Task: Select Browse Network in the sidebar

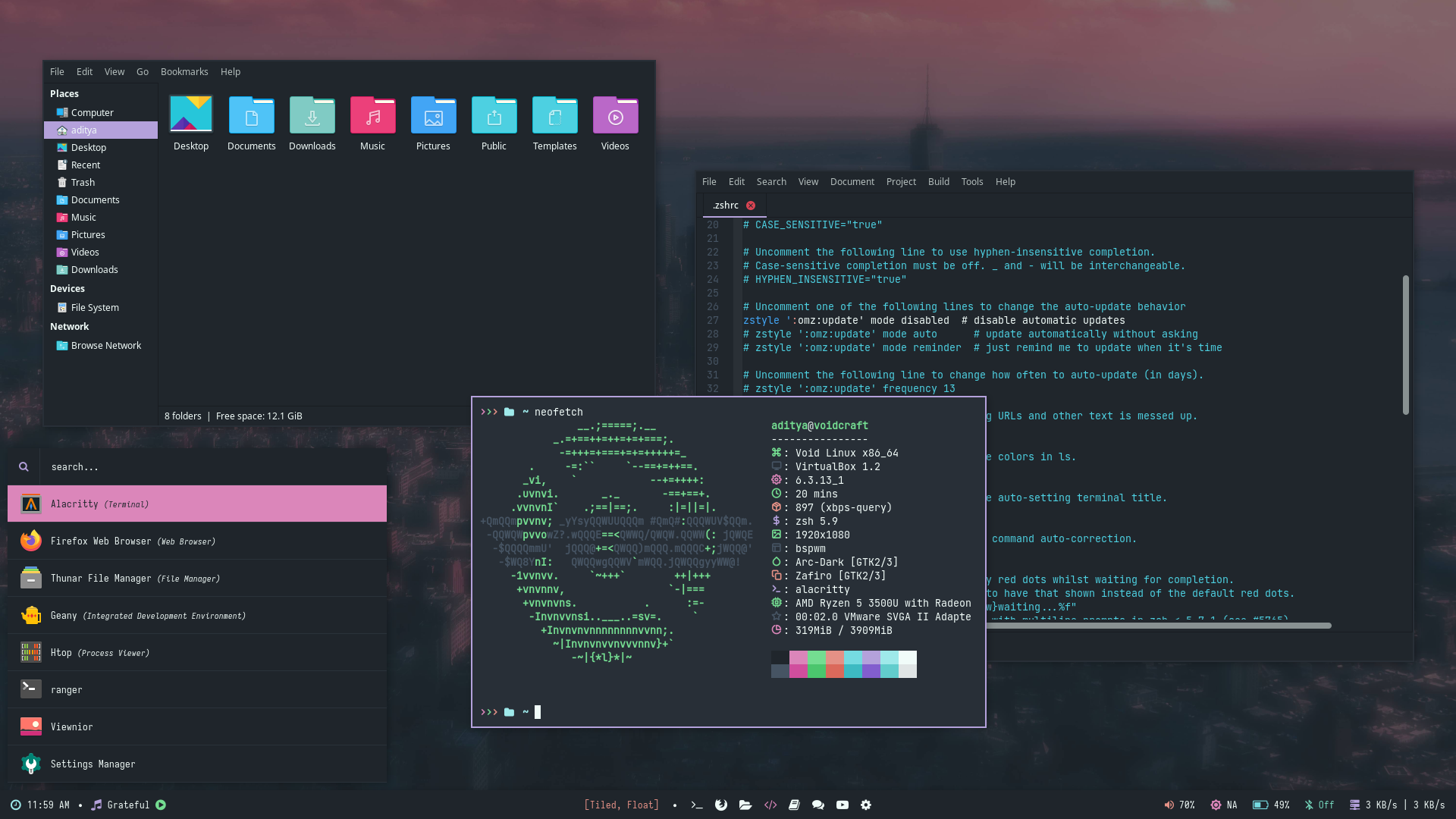Action: pyautogui.click(x=105, y=345)
